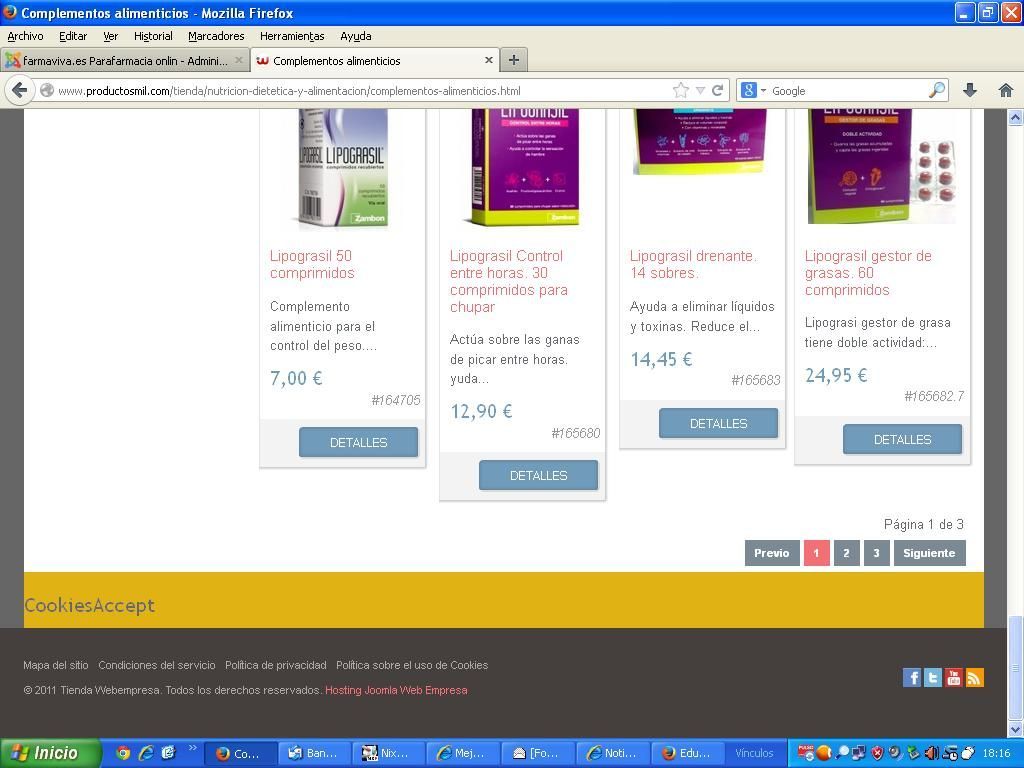Open Lipograsil gestor de grasas link
The width and height of the screenshot is (1024, 768).
click(x=868, y=273)
